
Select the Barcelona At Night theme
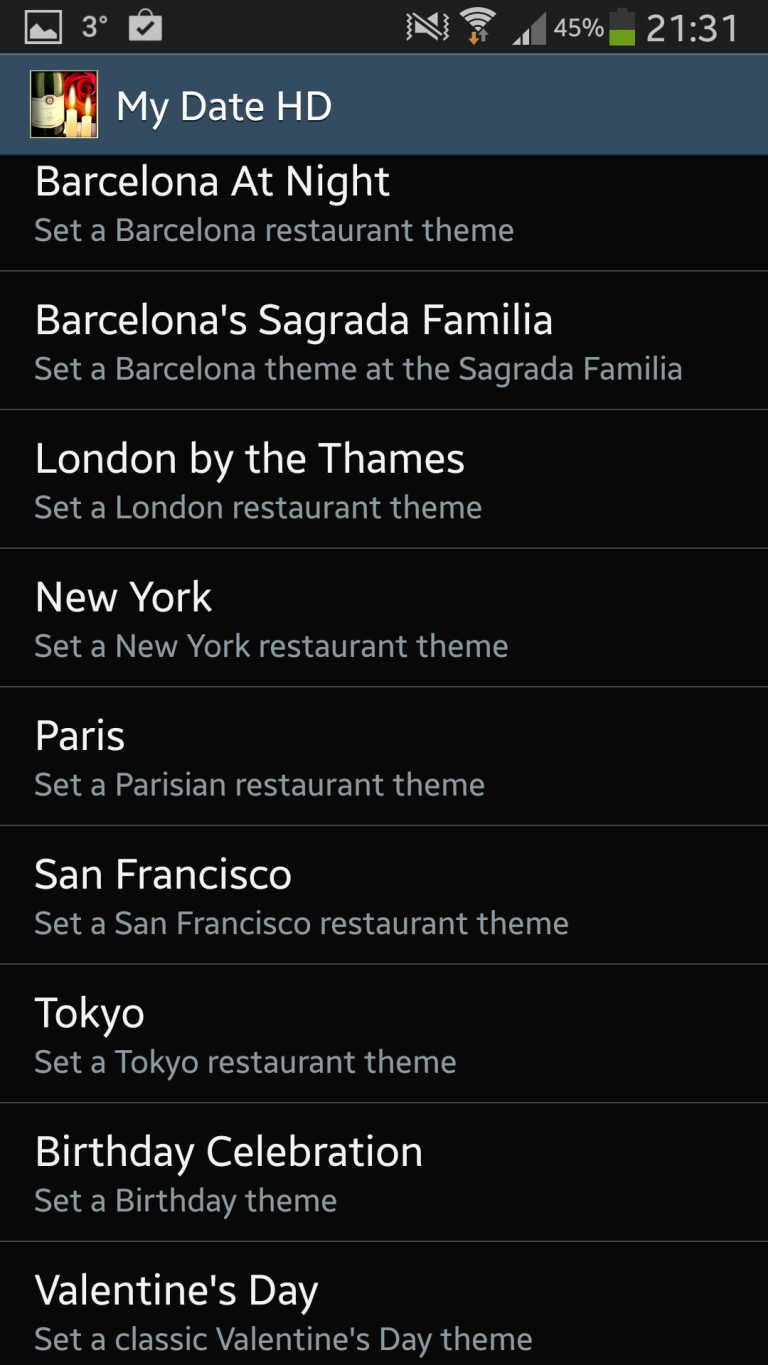(384, 205)
